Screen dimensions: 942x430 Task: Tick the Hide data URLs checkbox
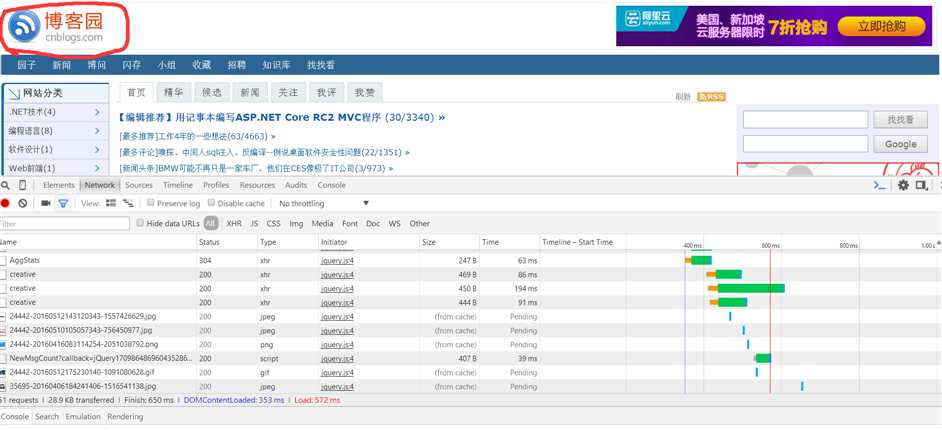click(141, 223)
